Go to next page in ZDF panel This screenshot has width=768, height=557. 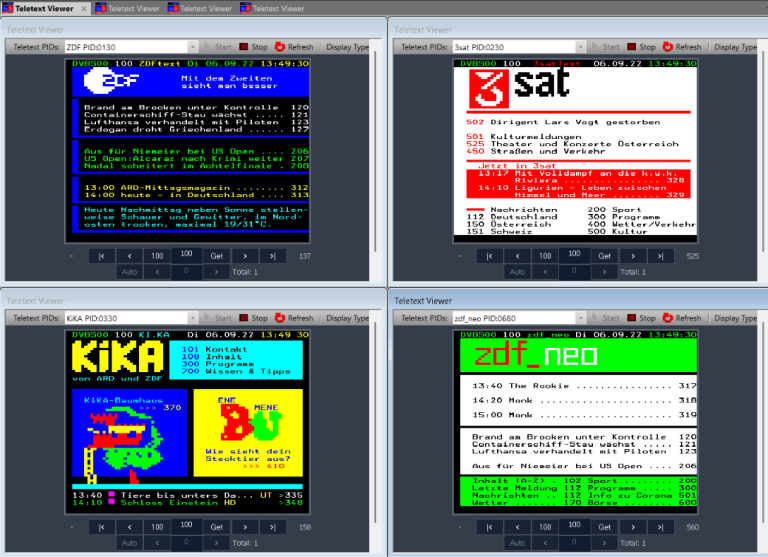pyautogui.click(x=245, y=256)
